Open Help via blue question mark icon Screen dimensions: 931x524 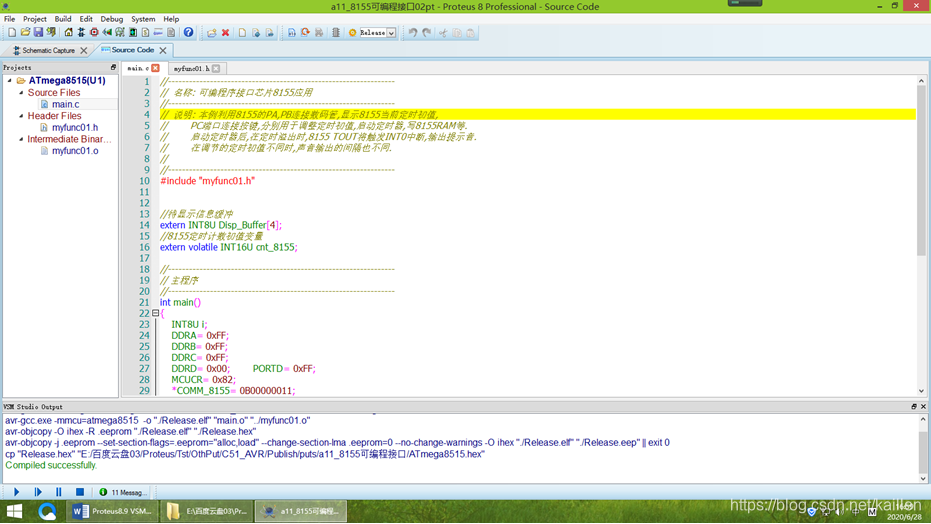pos(188,33)
